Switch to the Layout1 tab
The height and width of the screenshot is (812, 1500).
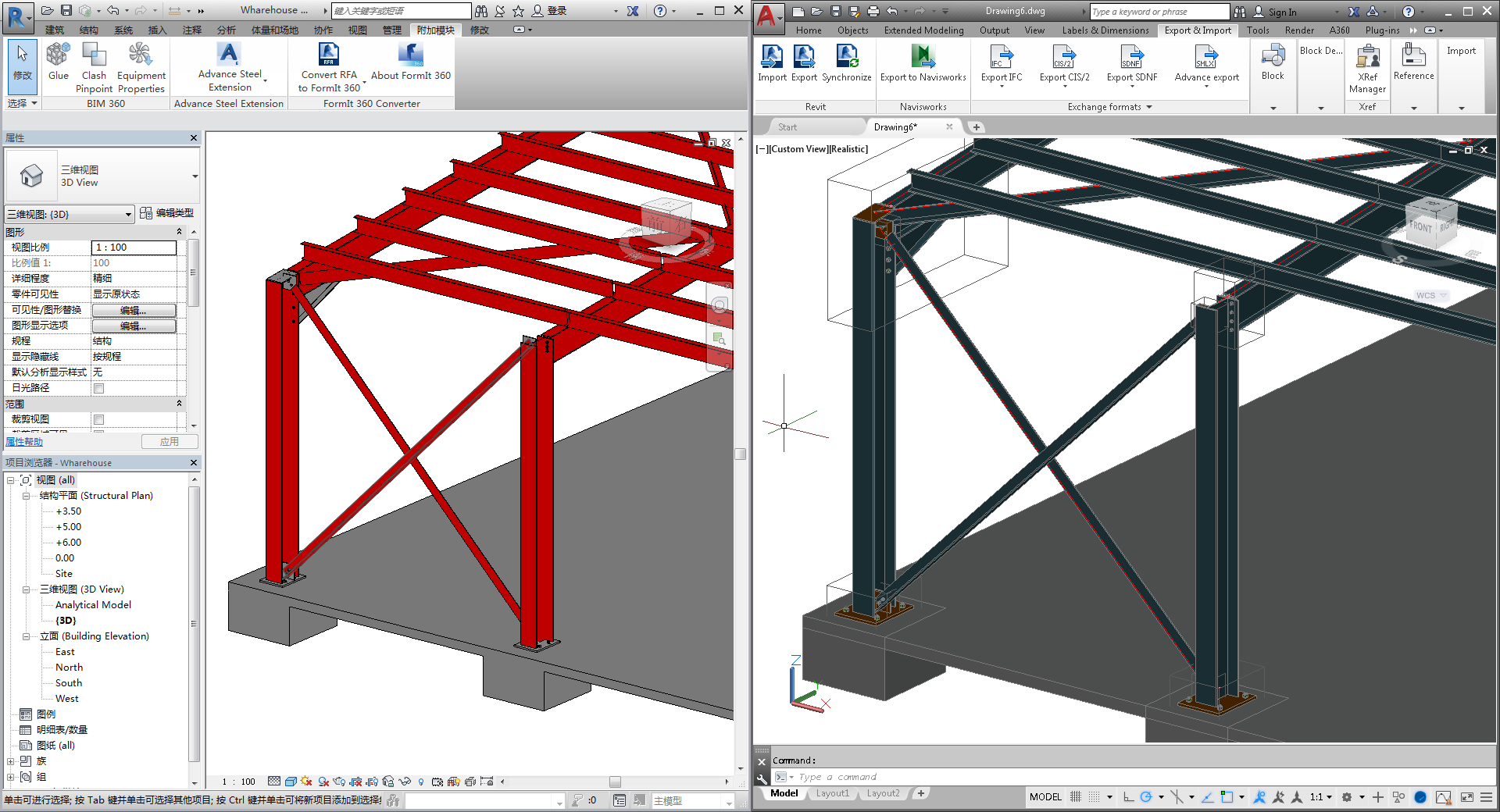(x=832, y=792)
